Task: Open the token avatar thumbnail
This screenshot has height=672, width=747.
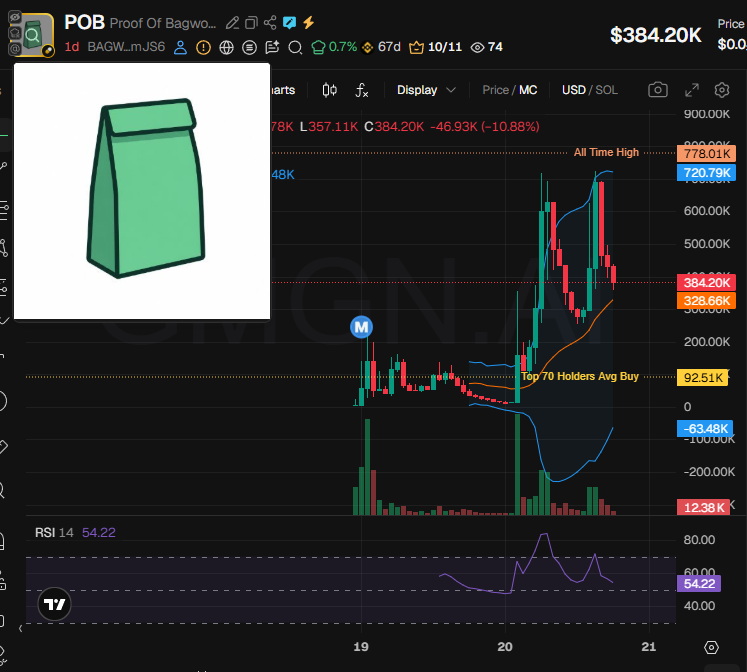Action: [31, 35]
